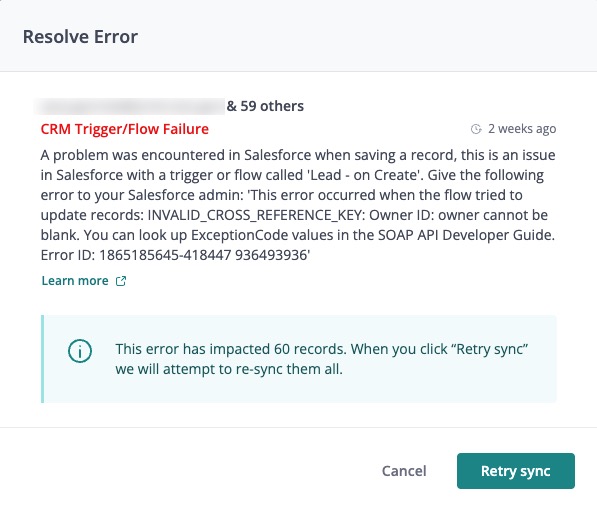Click the external link icon beside Learn more
The height and width of the screenshot is (505, 597).
[x=121, y=281]
